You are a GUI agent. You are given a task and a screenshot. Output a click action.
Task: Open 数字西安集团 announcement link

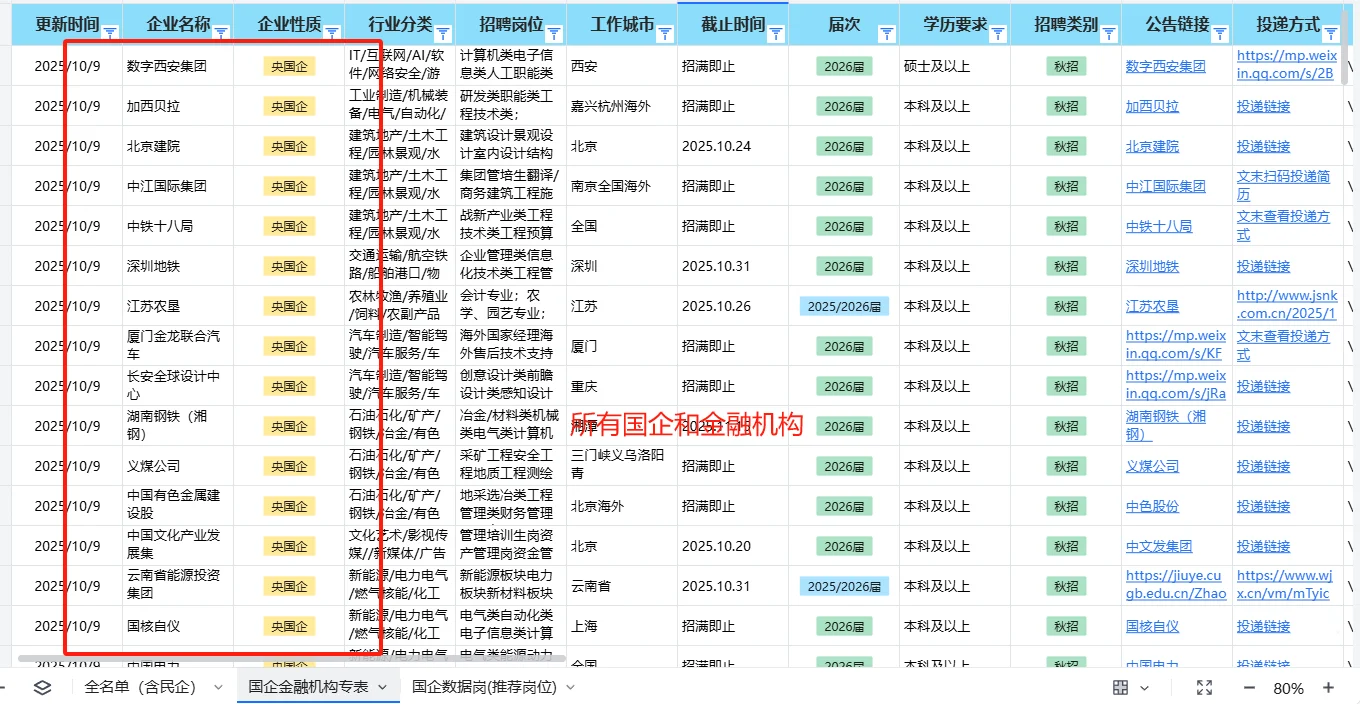tap(1165, 66)
